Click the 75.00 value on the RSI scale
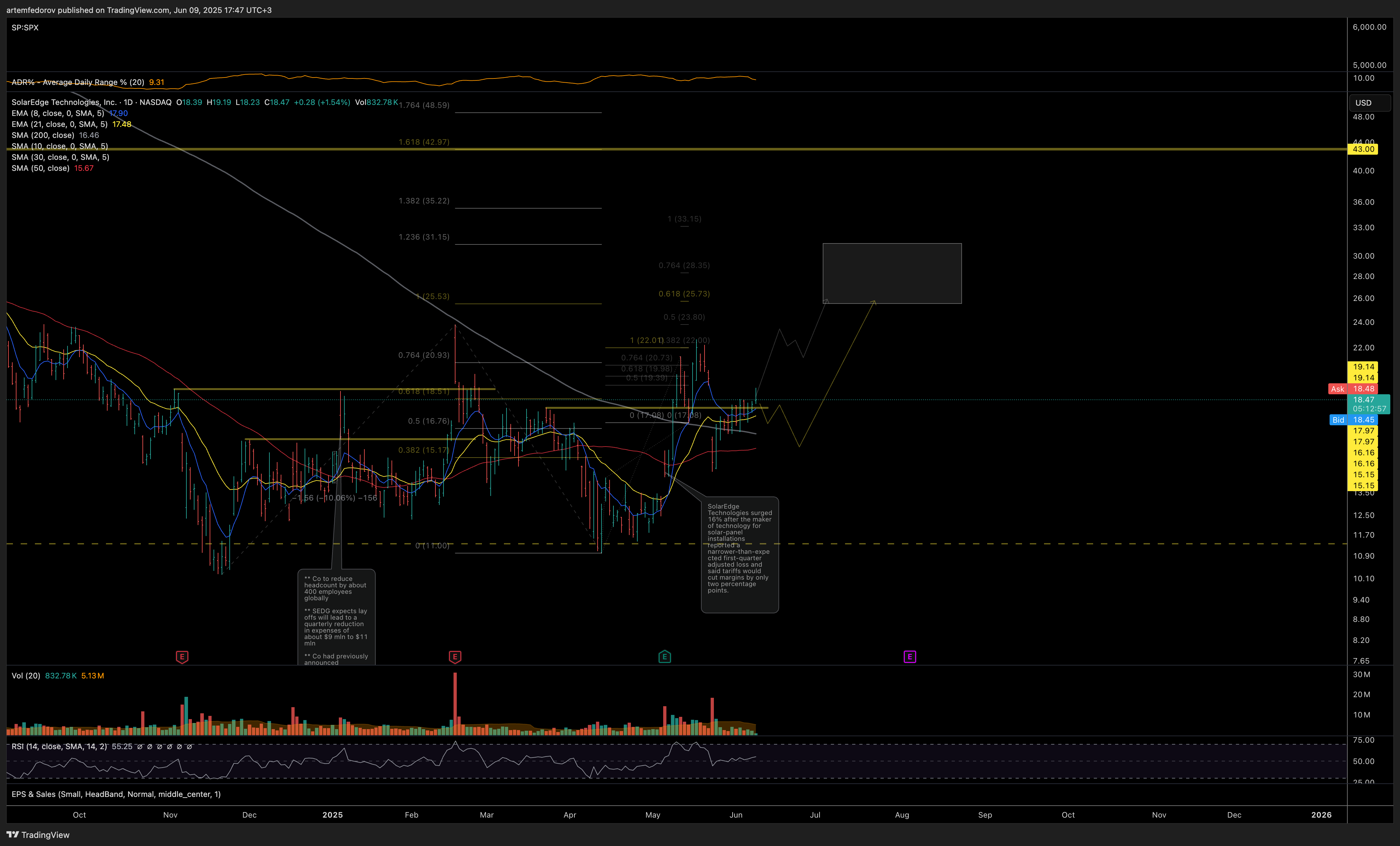This screenshot has height=846, width=1400. [x=1363, y=740]
